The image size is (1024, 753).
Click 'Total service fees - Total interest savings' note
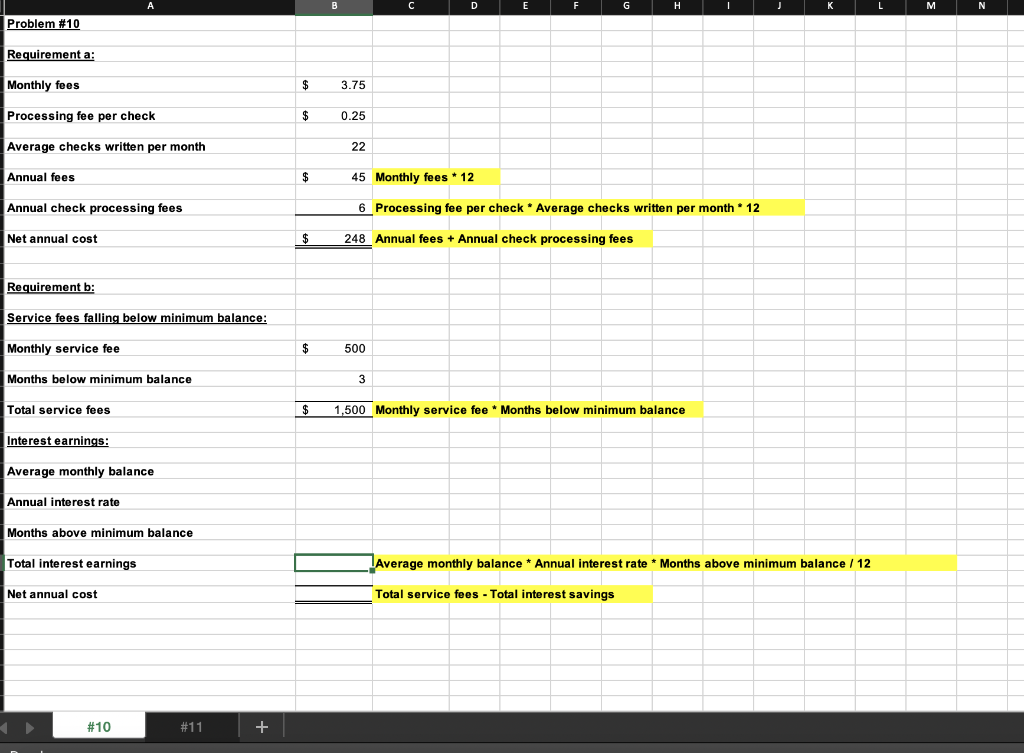[512, 594]
